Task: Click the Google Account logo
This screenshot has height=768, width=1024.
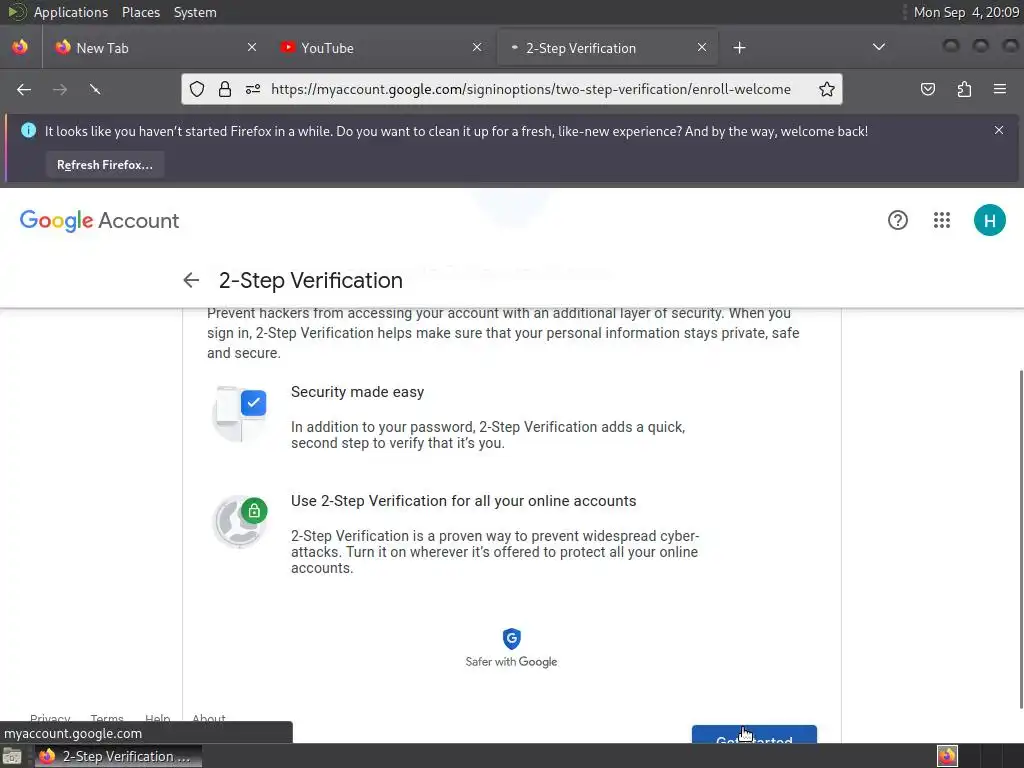Action: 99,221
